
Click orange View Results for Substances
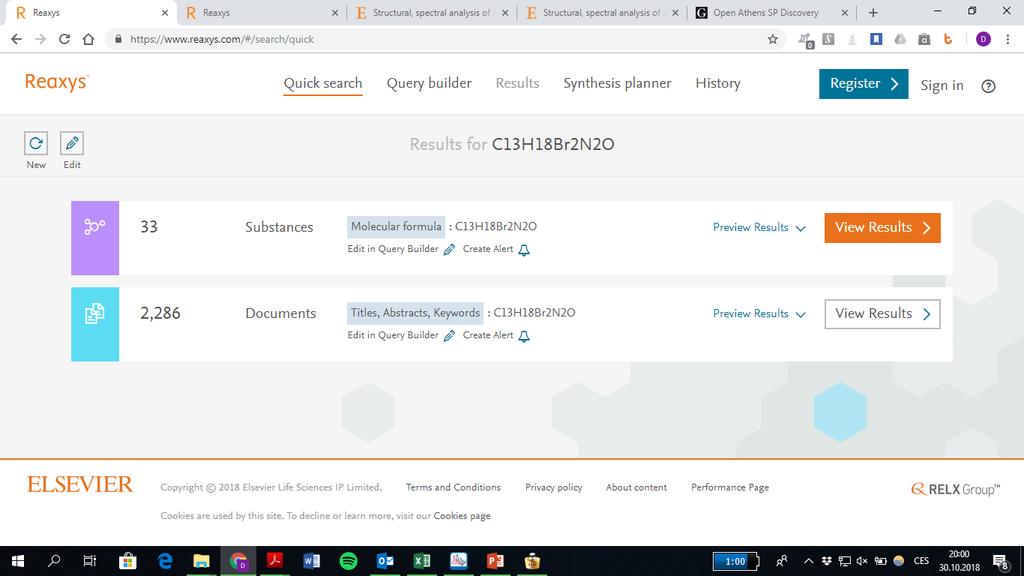(882, 227)
